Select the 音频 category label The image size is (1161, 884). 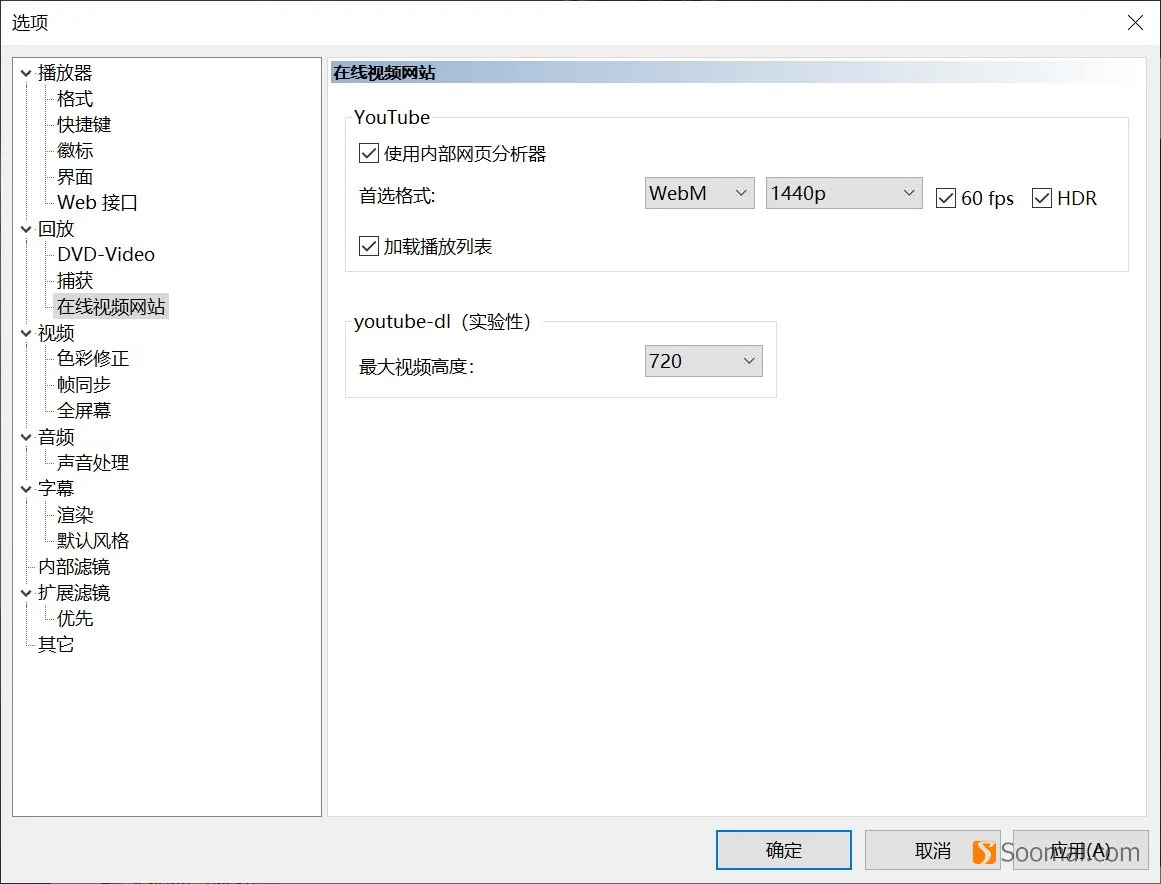[x=56, y=438]
